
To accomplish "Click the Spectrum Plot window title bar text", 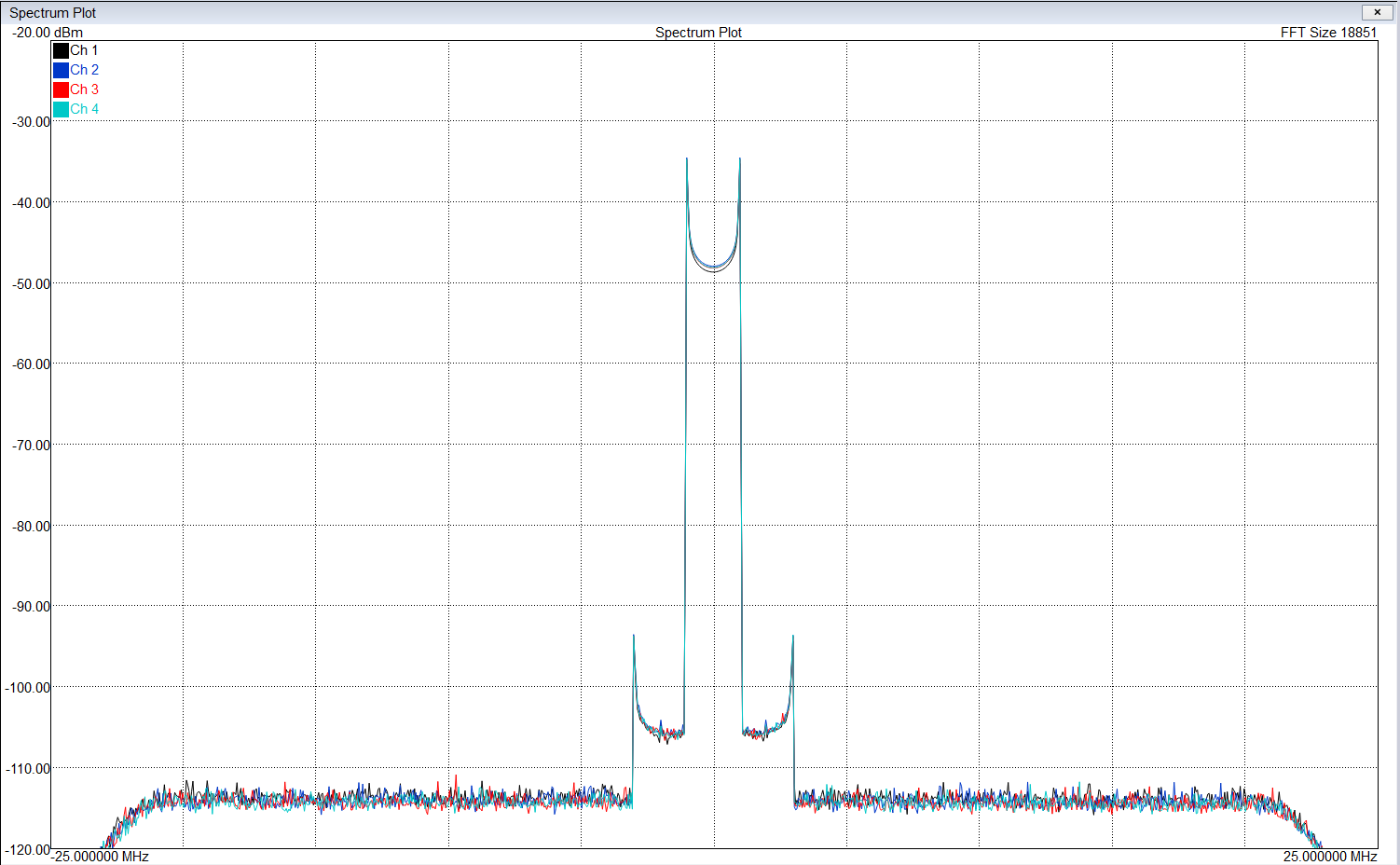I will (x=53, y=13).
